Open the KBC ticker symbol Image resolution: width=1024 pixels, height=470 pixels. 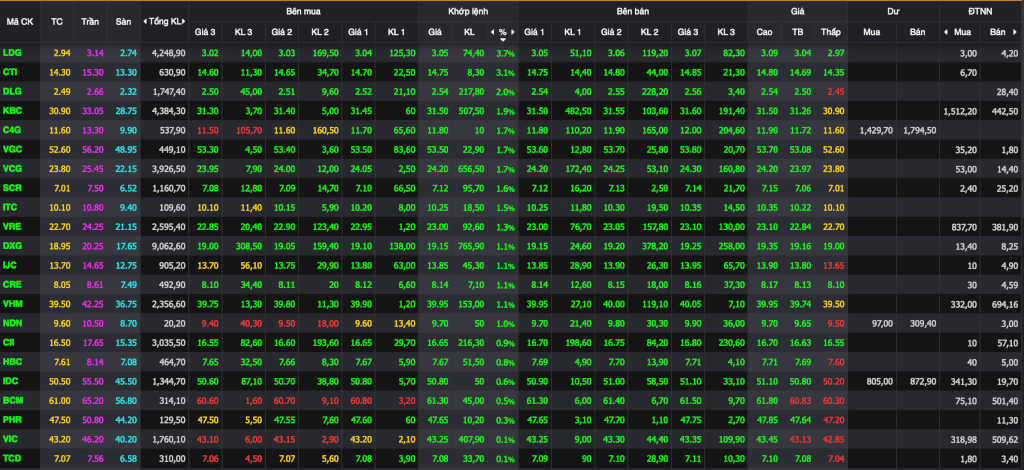tap(12, 111)
